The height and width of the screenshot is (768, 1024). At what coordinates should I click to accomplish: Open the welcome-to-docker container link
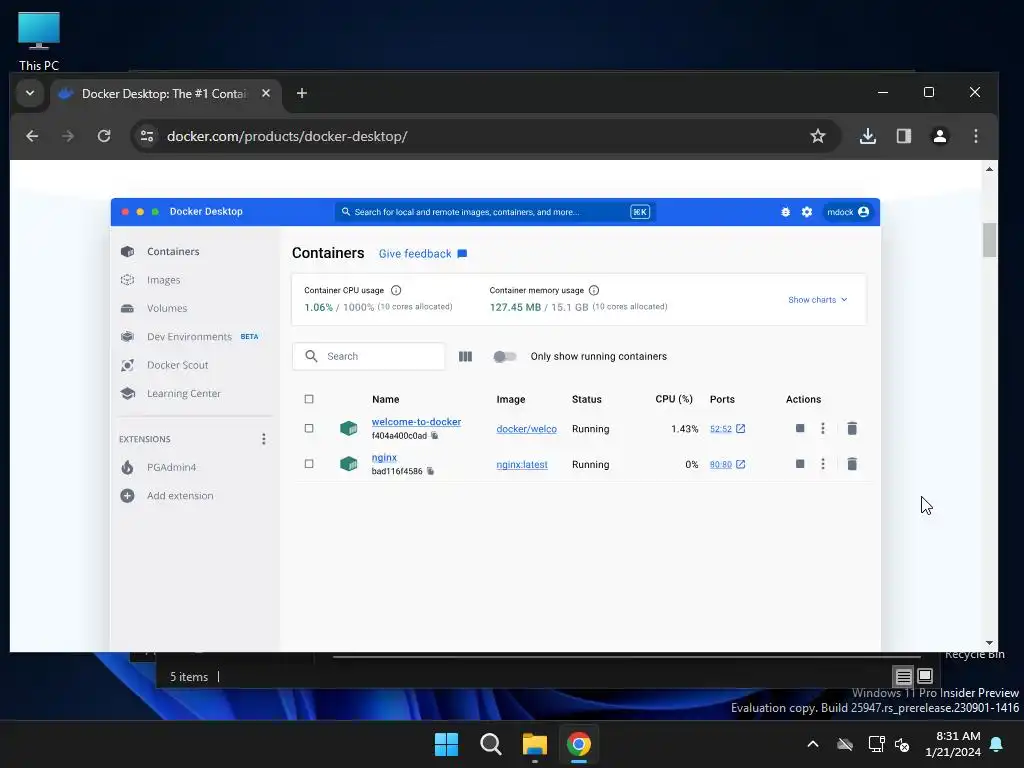coord(416,422)
